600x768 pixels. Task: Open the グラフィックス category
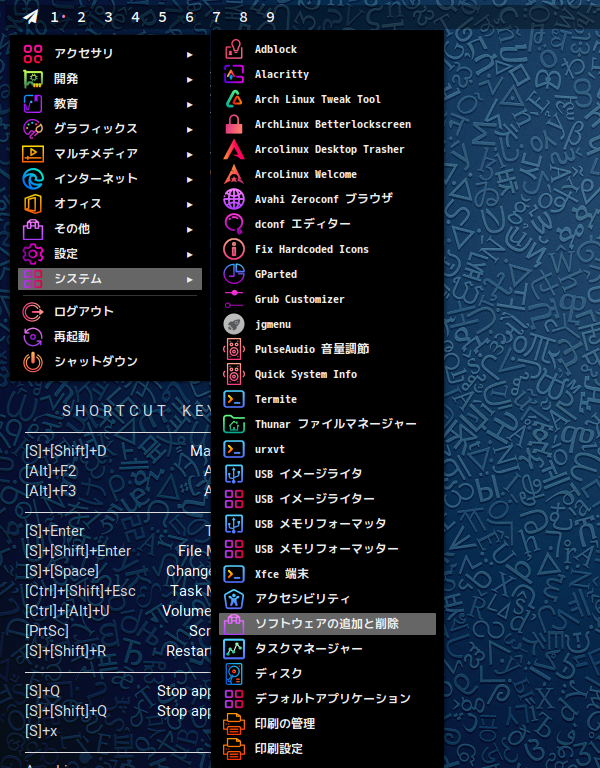[110, 129]
